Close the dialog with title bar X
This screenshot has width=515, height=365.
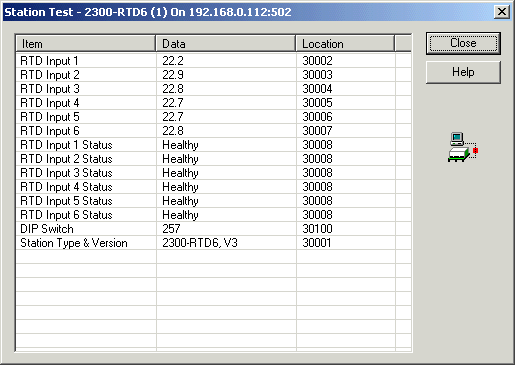[502, 12]
